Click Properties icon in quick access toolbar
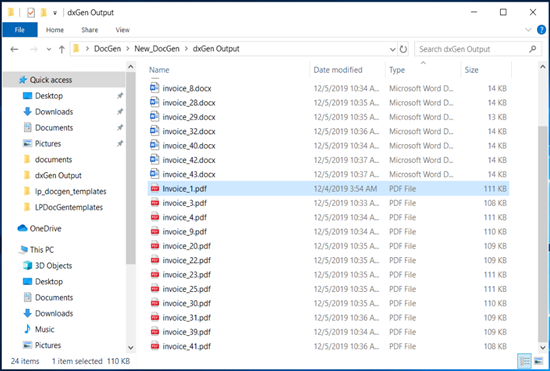550x371 pixels. 31,13
